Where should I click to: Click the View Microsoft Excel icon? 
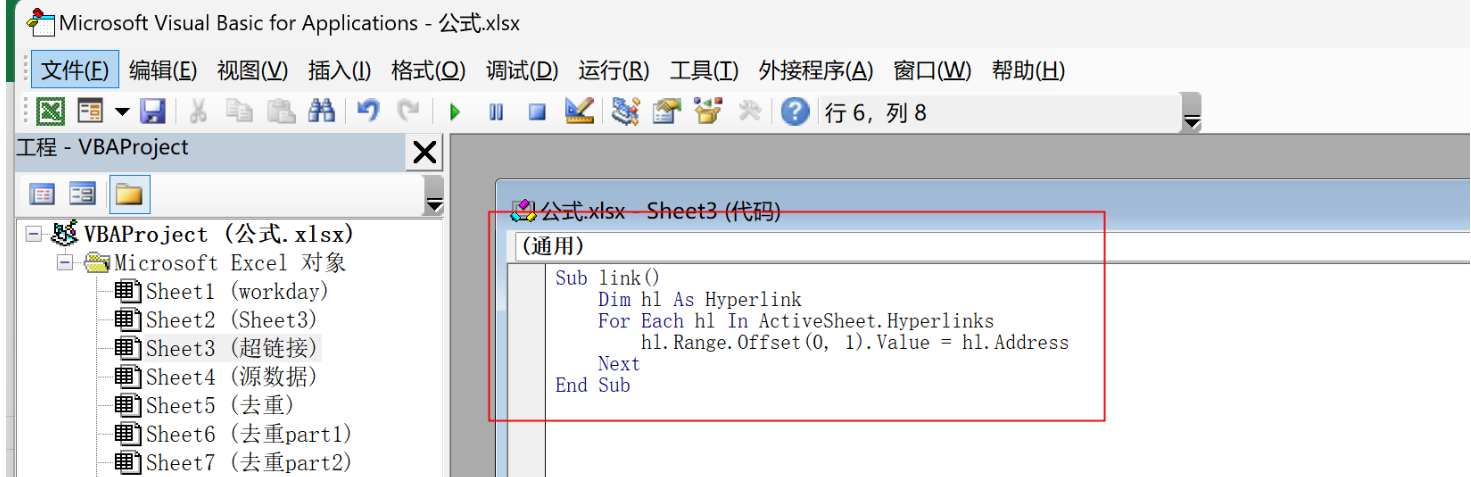[x=50, y=111]
